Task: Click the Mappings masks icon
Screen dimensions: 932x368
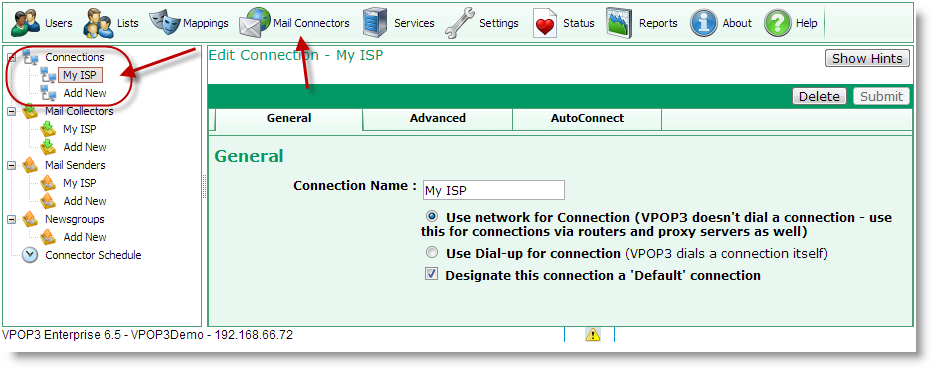Action: tap(163, 21)
